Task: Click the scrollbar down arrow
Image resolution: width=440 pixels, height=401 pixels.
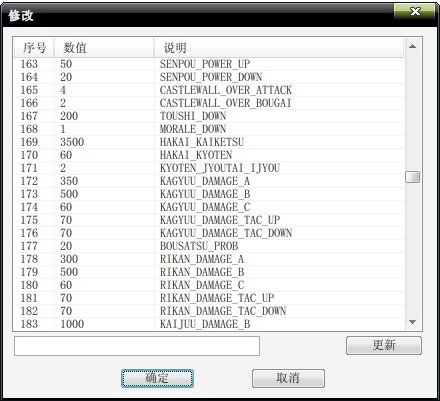Action: tap(412, 322)
